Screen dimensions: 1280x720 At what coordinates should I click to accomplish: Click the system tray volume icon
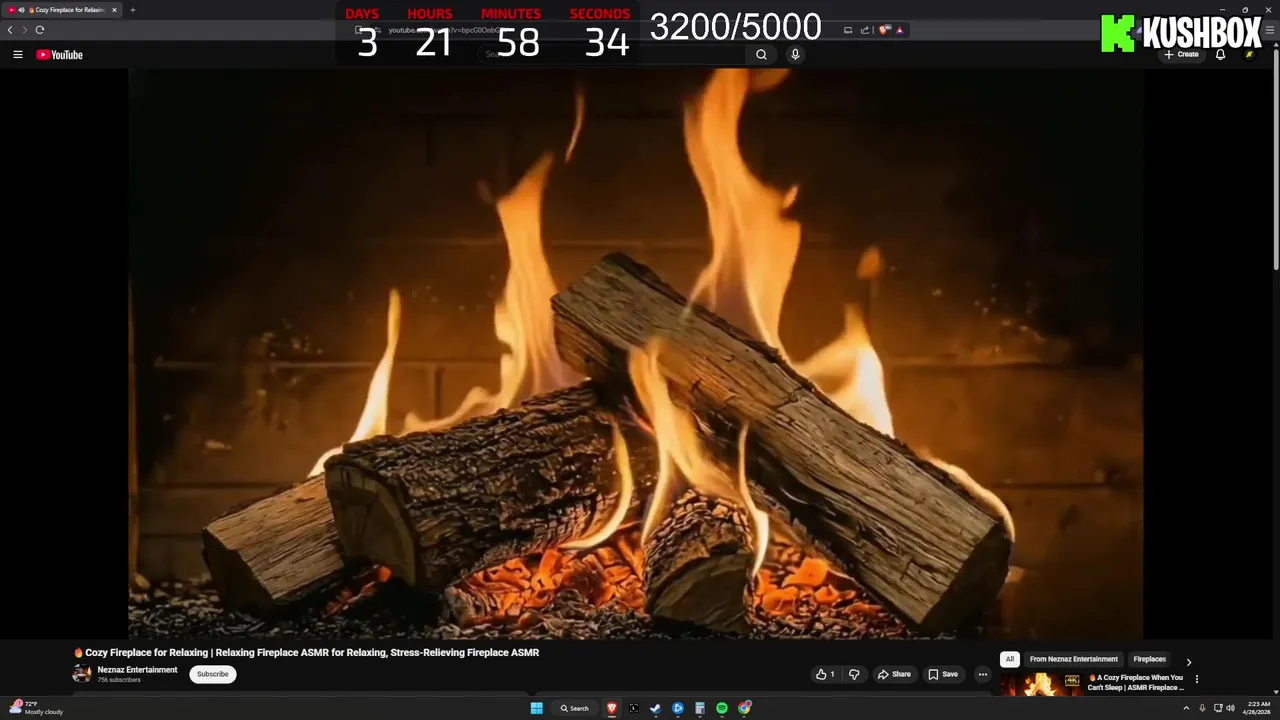(1230, 708)
